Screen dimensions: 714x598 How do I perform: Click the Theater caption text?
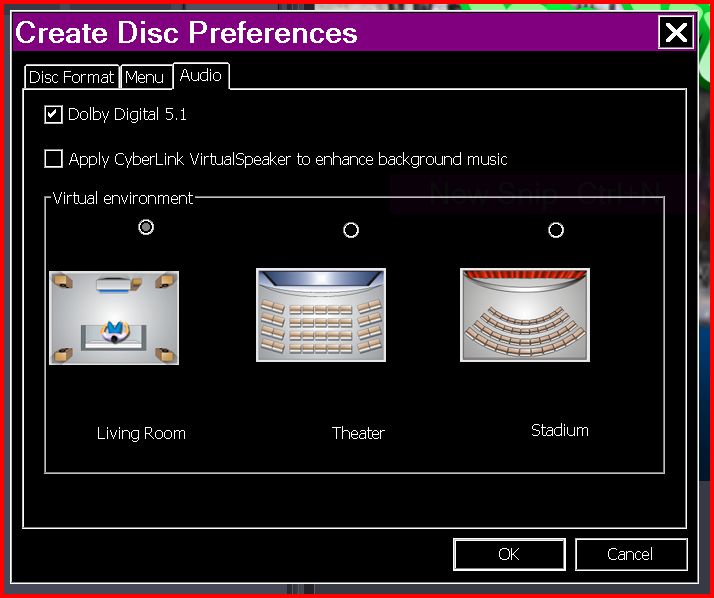(358, 433)
